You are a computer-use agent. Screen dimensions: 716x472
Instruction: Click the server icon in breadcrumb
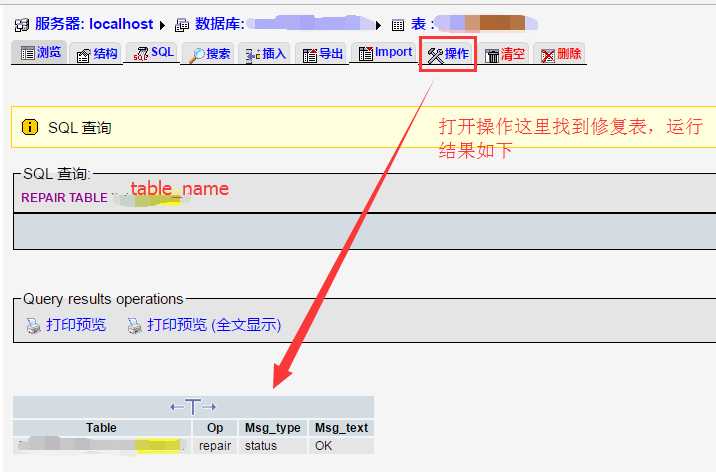click(21, 25)
